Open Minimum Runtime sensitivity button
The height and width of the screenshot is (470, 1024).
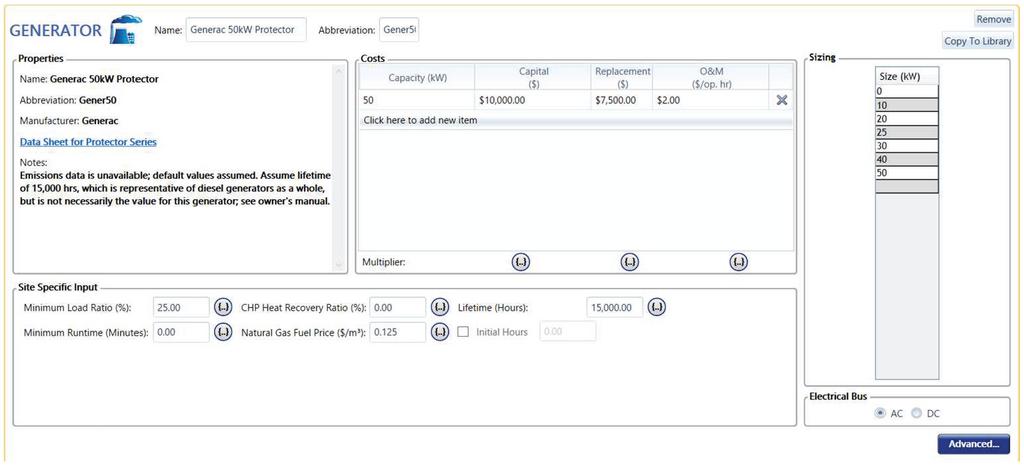223,332
